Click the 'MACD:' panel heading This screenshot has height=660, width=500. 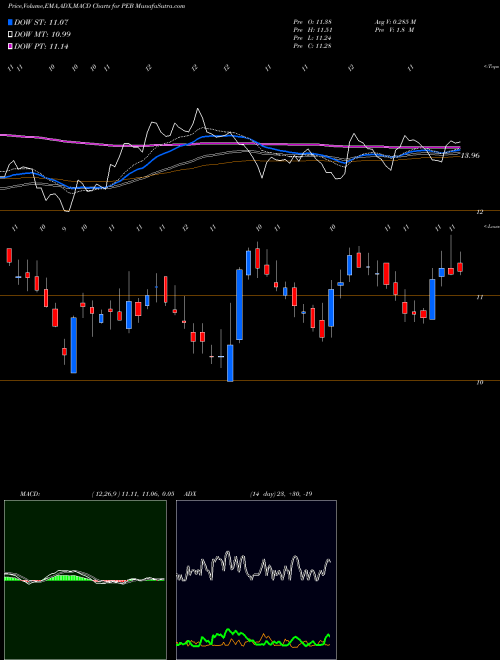pos(29,494)
